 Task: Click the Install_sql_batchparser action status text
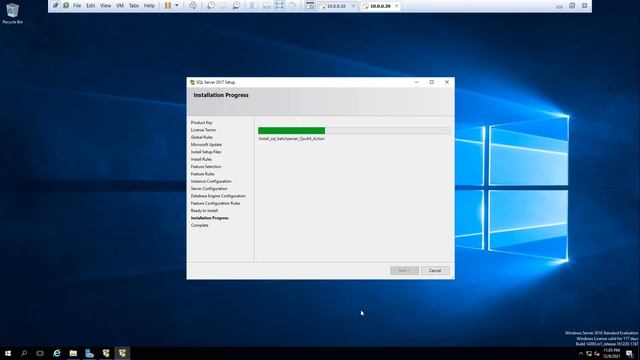[291, 139]
